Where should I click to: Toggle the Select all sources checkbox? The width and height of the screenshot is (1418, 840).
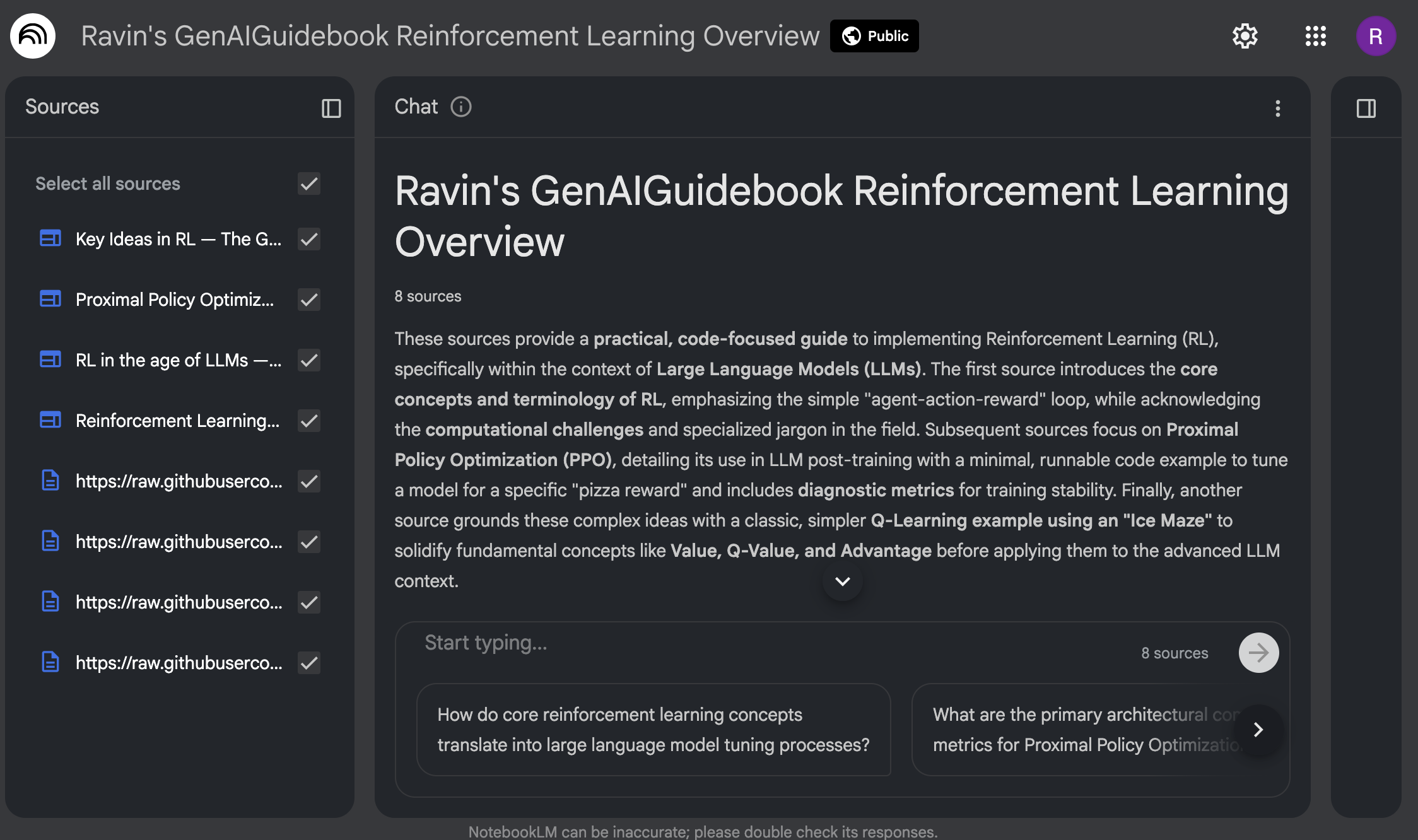coord(309,184)
